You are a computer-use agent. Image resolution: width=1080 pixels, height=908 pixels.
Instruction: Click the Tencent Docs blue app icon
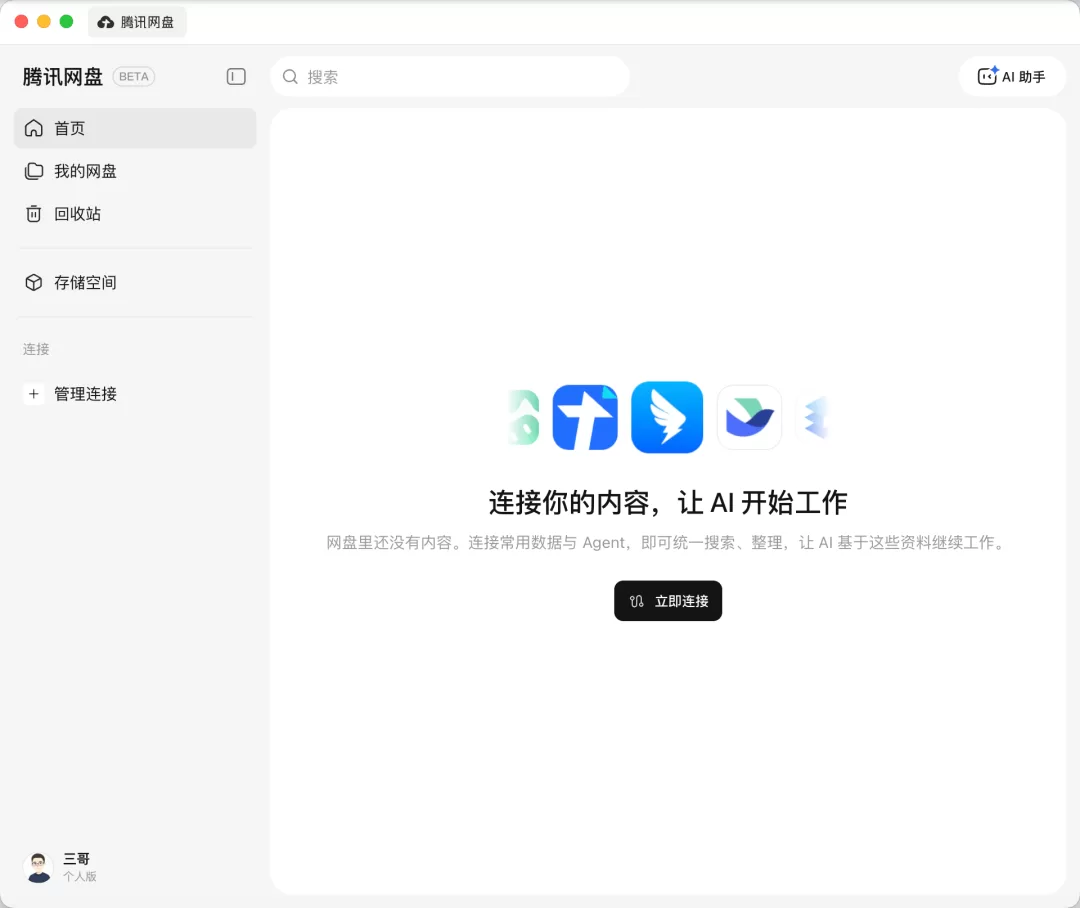tap(585, 417)
